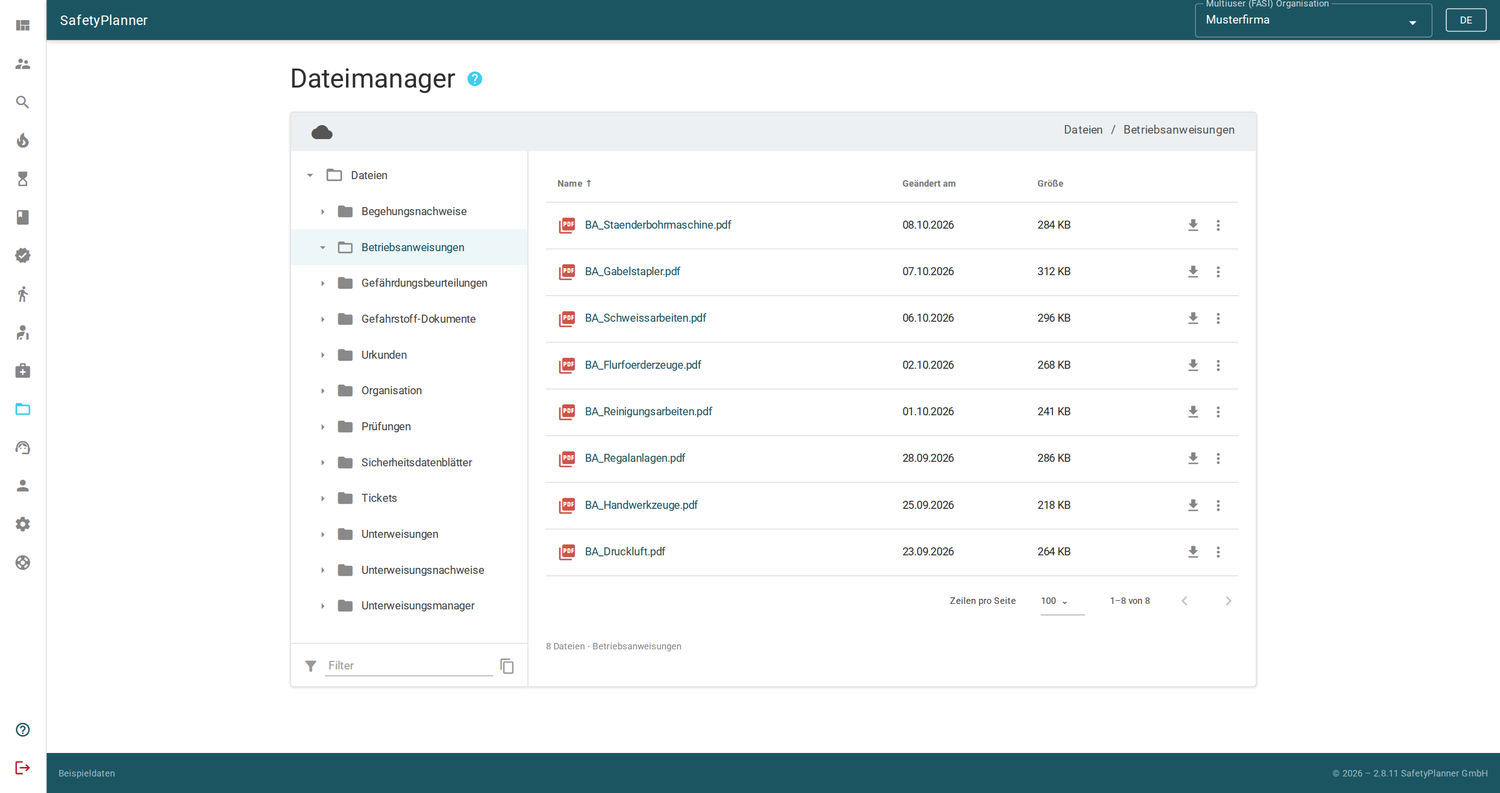This screenshot has height=793, width=1500.
Task: Open the lifebuoy support icon in sidebar
Action: [x=22, y=562]
